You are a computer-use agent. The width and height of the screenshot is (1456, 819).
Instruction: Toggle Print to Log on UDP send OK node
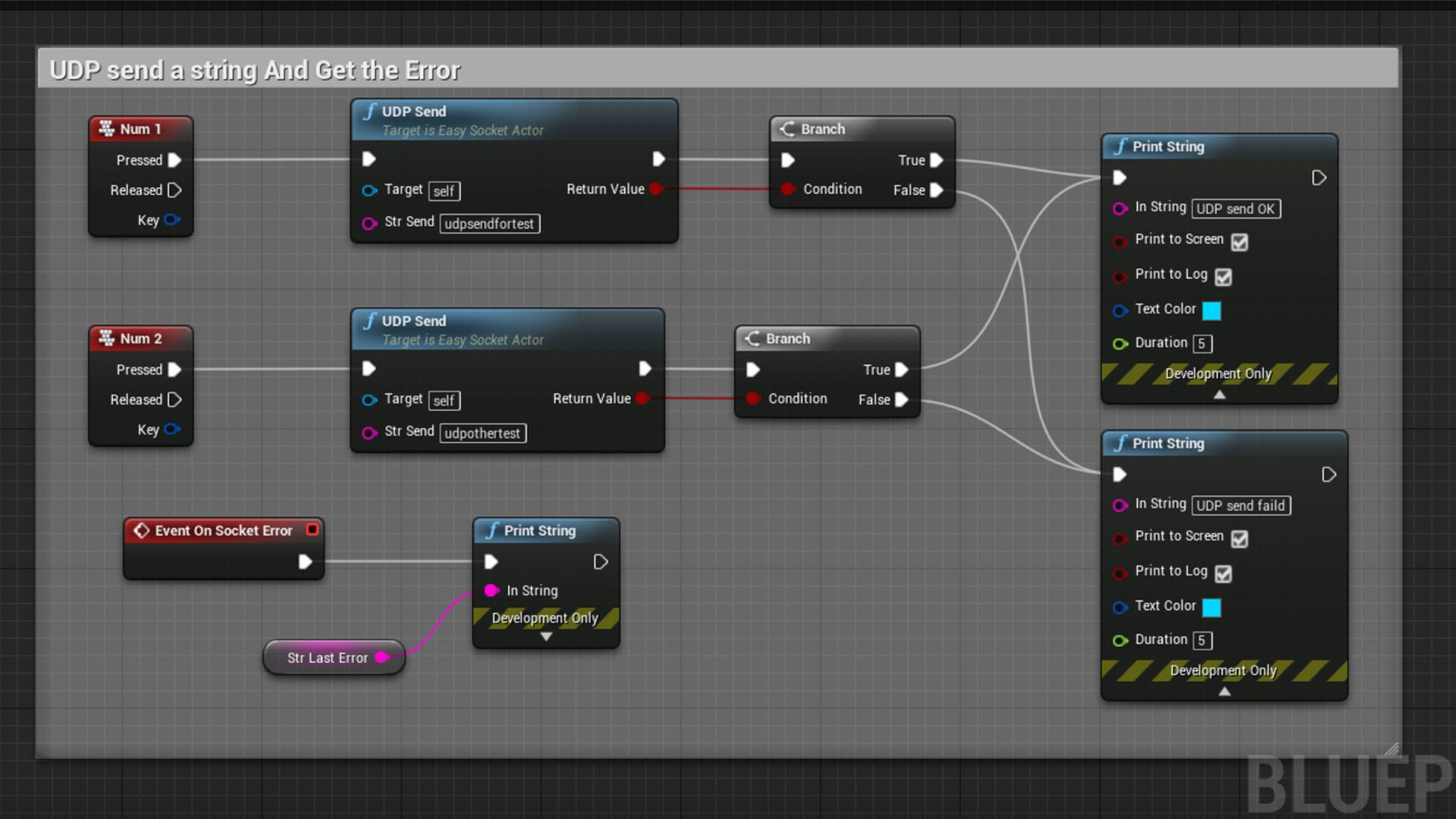(x=1223, y=277)
